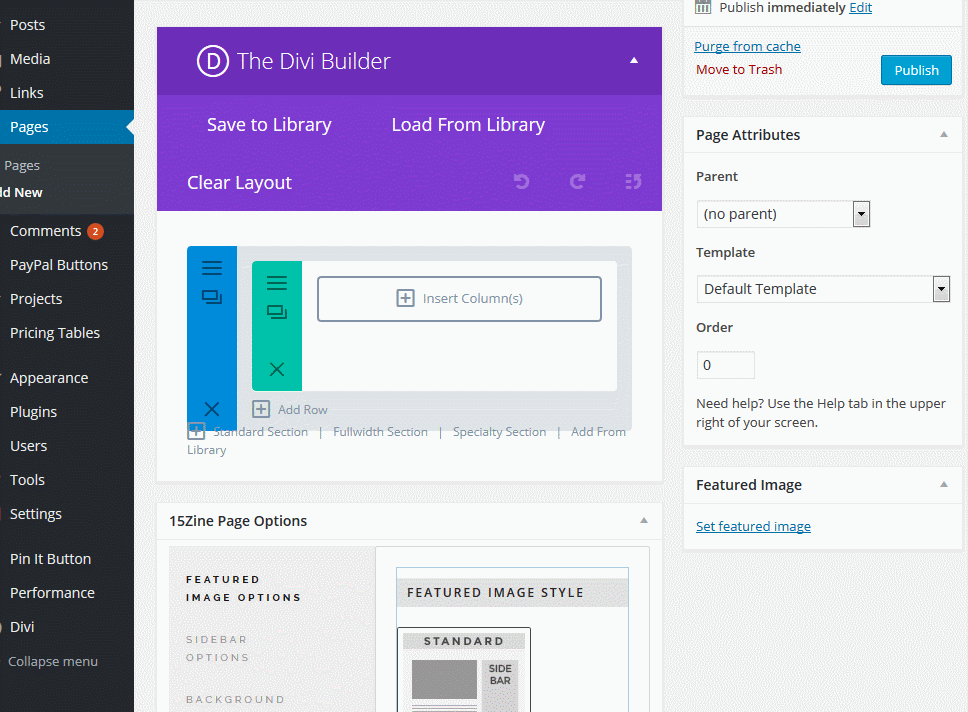Click the Publish button
Image resolution: width=968 pixels, height=712 pixels.
coord(916,70)
